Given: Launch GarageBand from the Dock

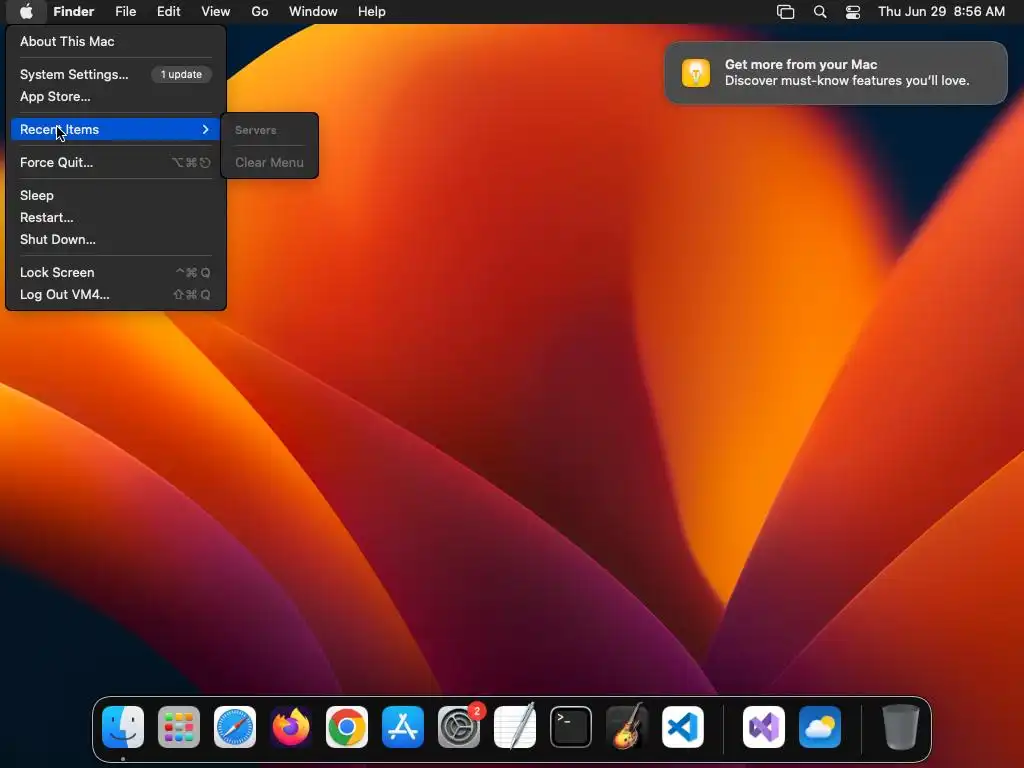Looking at the screenshot, I should [627, 727].
